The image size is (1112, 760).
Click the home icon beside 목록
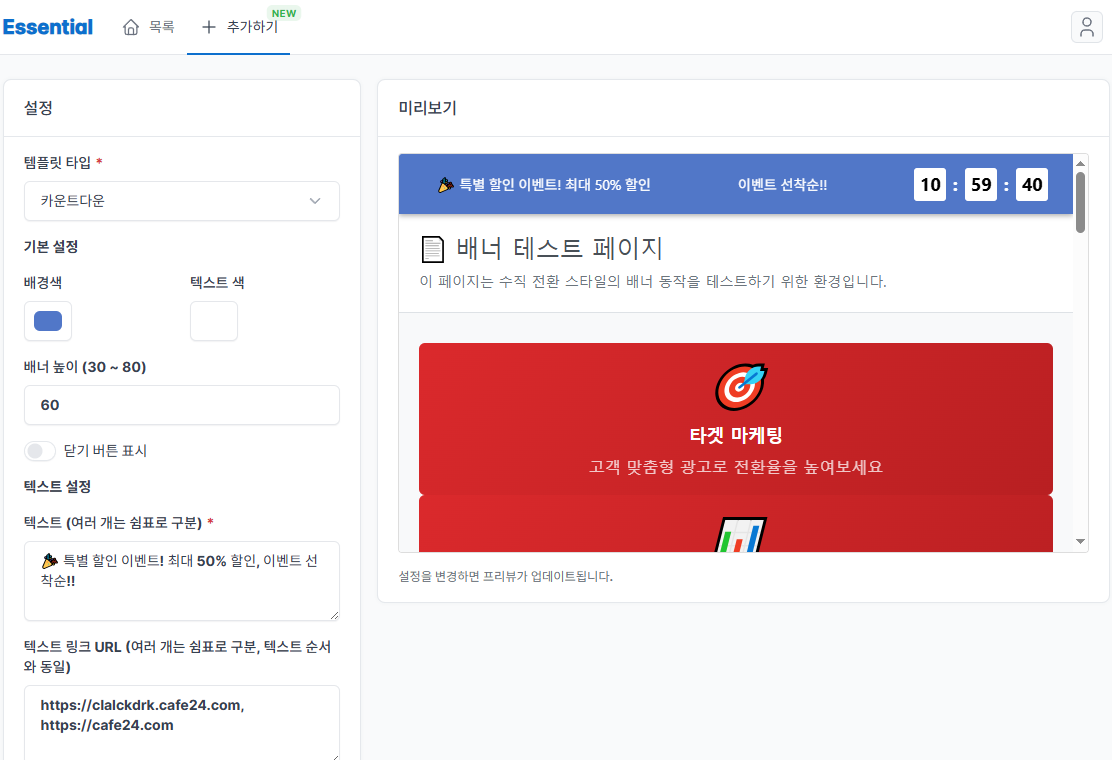click(x=131, y=27)
